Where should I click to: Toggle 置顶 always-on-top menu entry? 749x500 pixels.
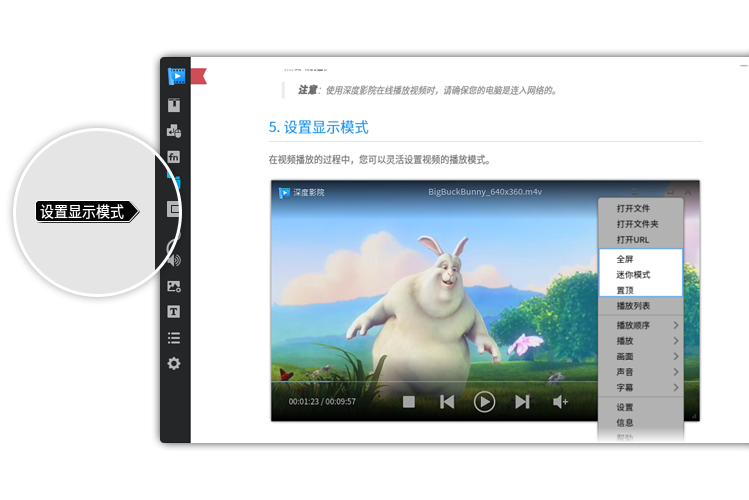[x=641, y=290]
